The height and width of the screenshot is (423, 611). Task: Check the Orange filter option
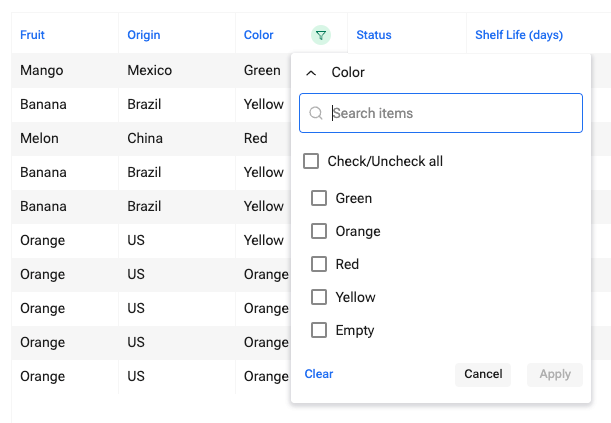point(320,231)
